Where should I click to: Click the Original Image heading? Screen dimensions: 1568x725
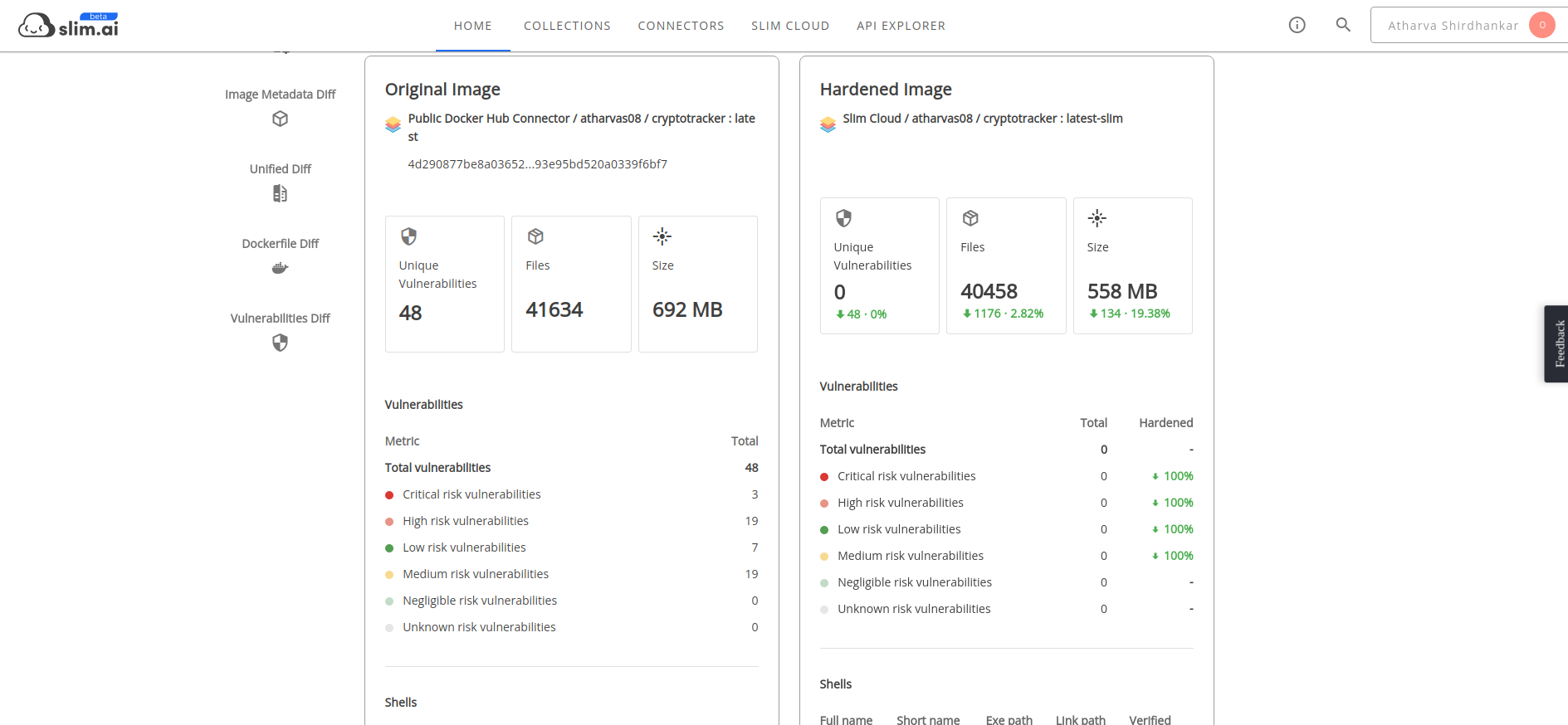pos(442,90)
